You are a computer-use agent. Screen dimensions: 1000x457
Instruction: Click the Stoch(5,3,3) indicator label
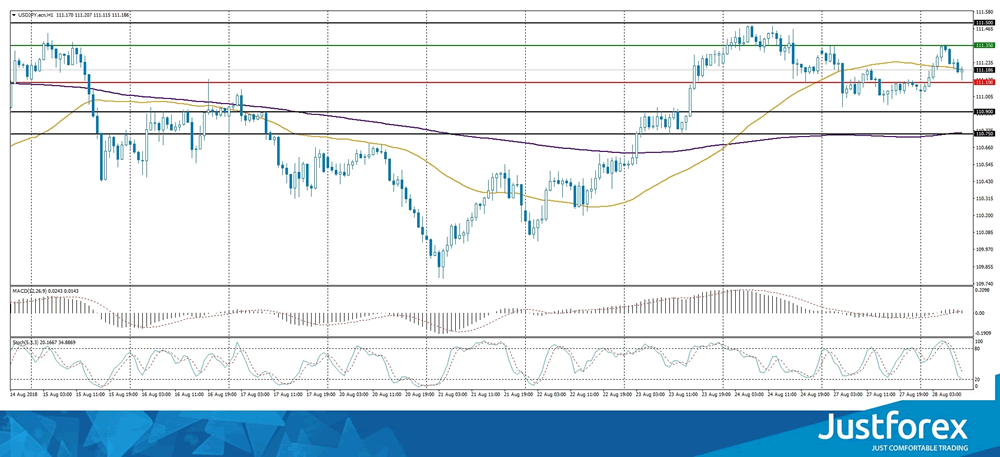[27, 342]
